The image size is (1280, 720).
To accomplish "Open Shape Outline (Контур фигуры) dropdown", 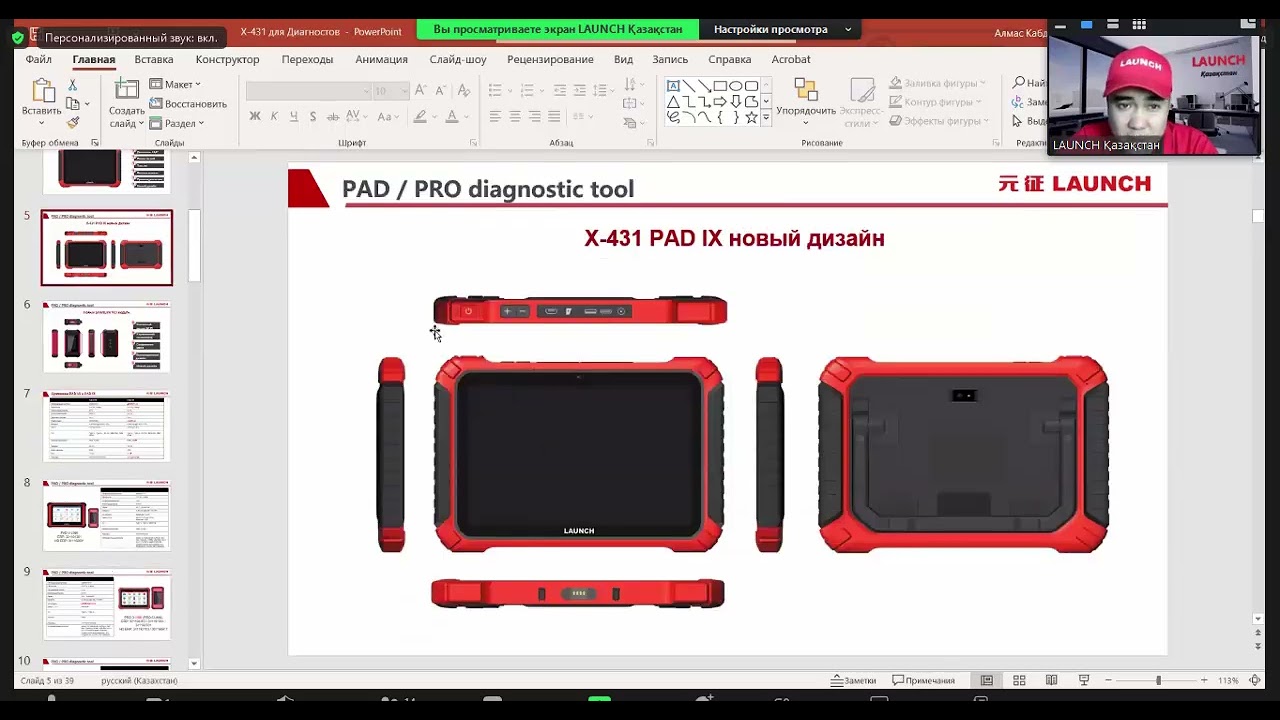I will tap(935, 102).
